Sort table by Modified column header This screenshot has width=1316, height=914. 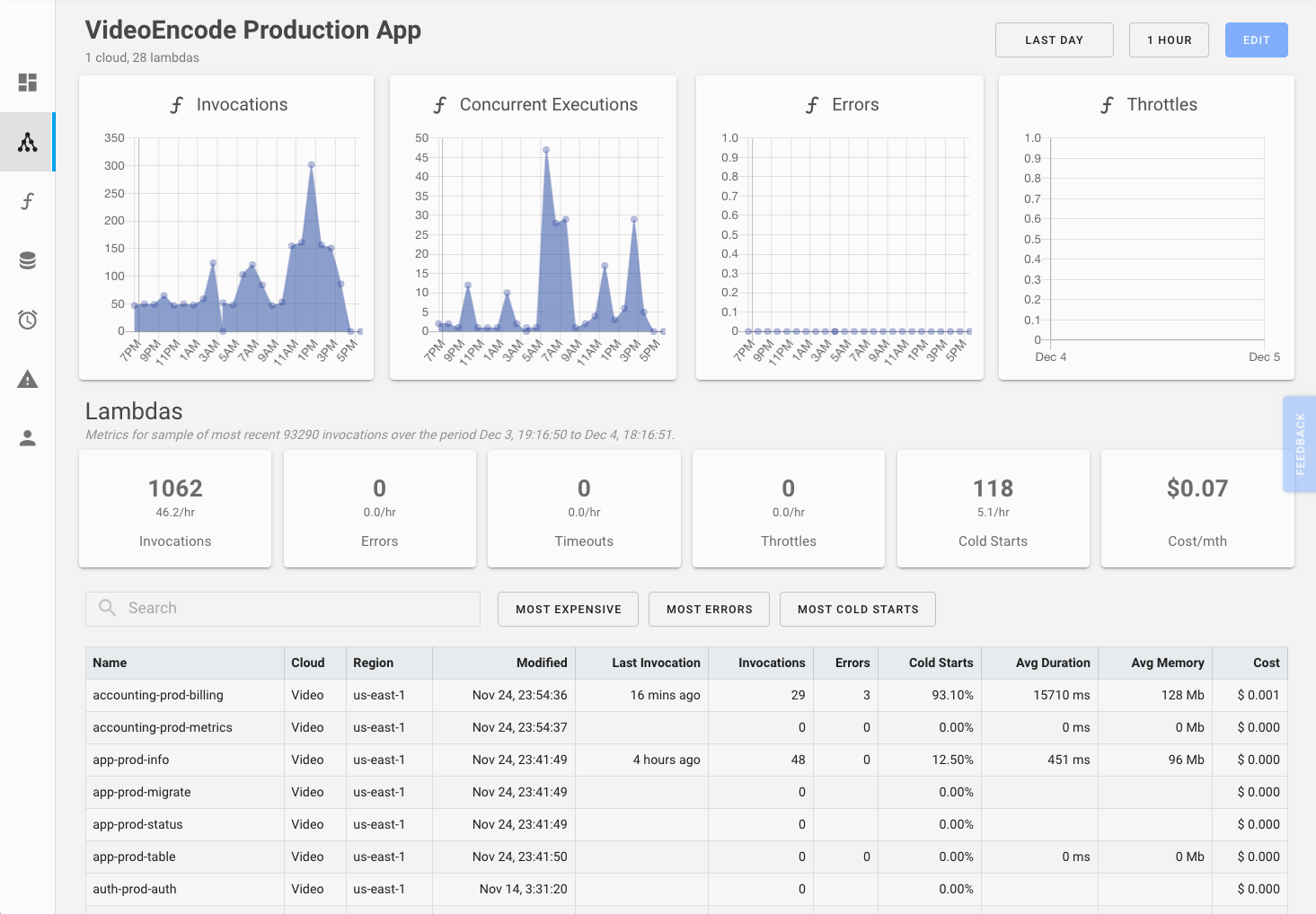tap(504, 663)
